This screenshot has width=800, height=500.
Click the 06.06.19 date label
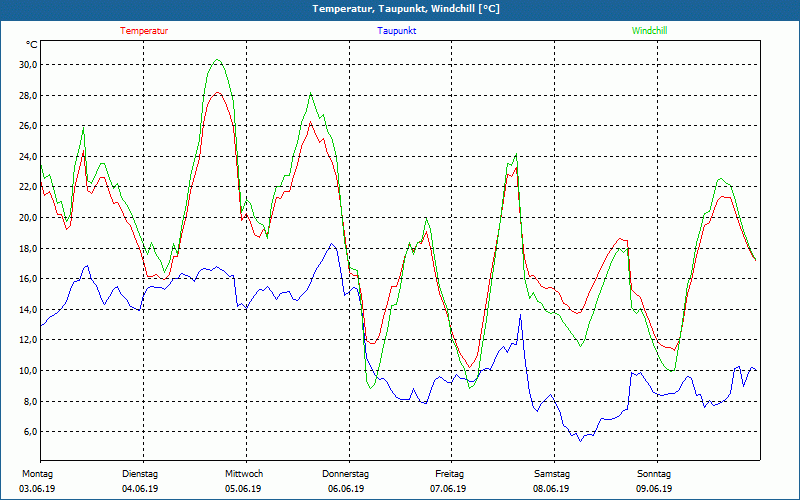coord(346,489)
